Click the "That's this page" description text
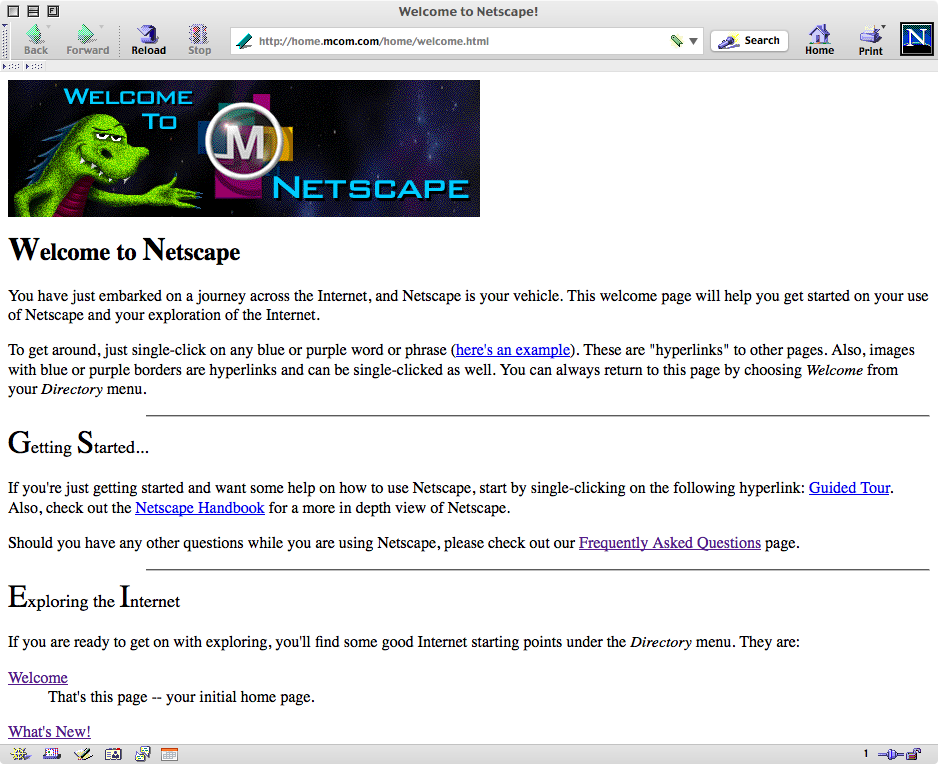The image size is (938, 764). [181, 697]
